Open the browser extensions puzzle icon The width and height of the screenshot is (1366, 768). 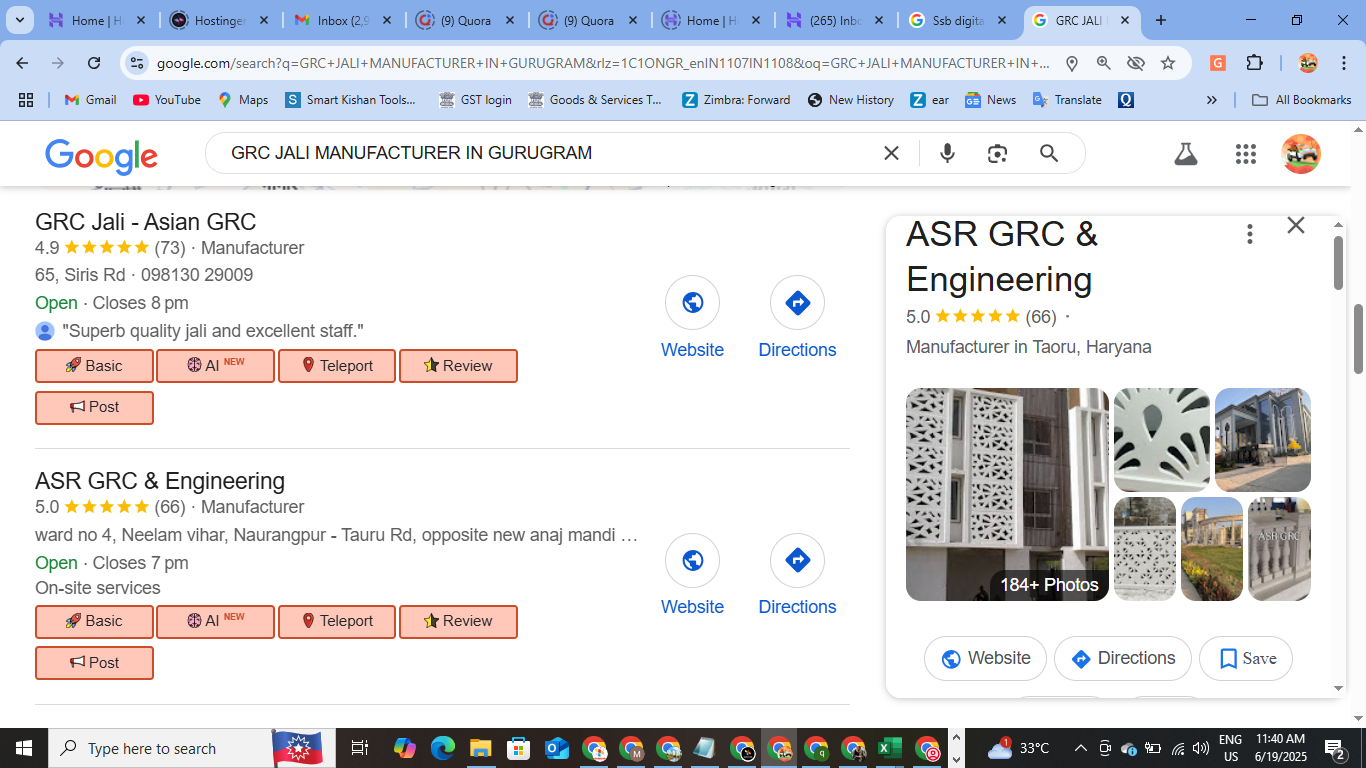tap(1254, 62)
